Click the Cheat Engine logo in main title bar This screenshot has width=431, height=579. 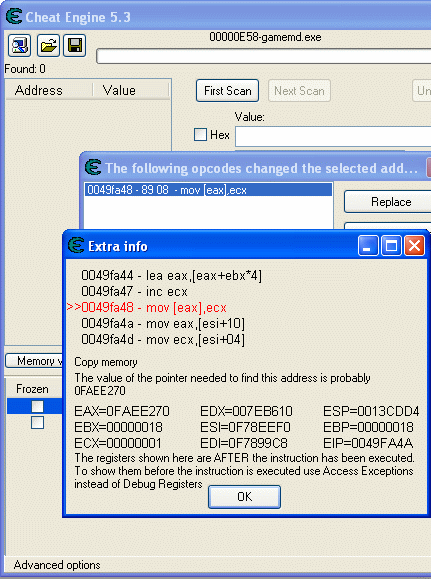tap(14, 17)
